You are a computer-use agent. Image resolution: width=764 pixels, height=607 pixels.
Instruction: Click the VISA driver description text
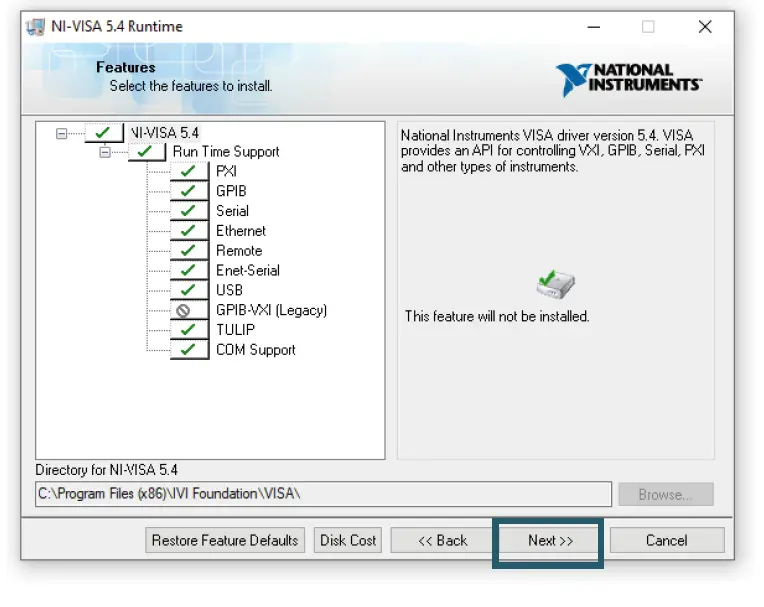pos(553,151)
